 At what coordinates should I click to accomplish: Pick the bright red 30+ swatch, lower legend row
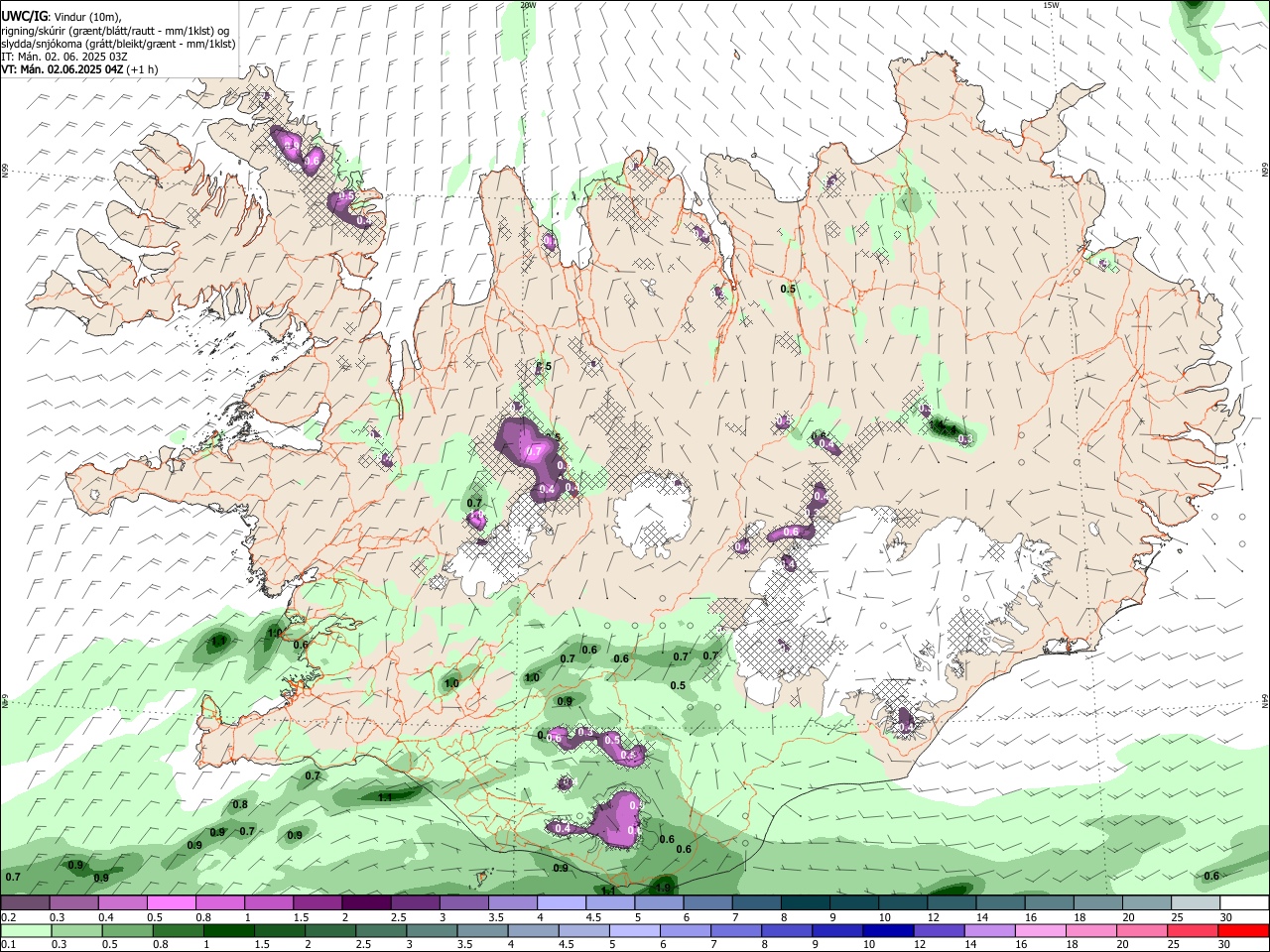pyautogui.click(x=1244, y=930)
